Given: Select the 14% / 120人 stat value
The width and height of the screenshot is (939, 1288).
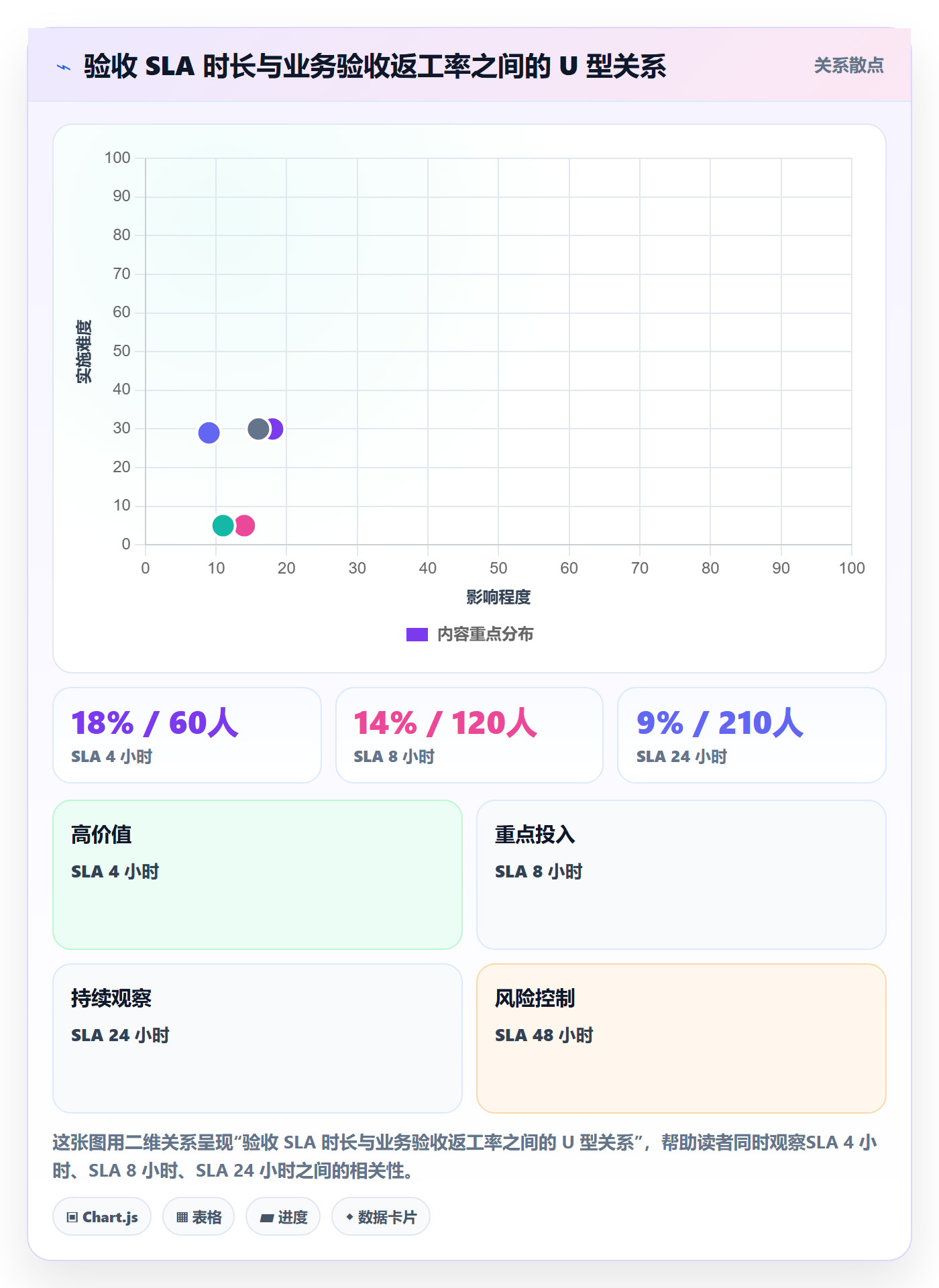Looking at the screenshot, I should point(445,722).
